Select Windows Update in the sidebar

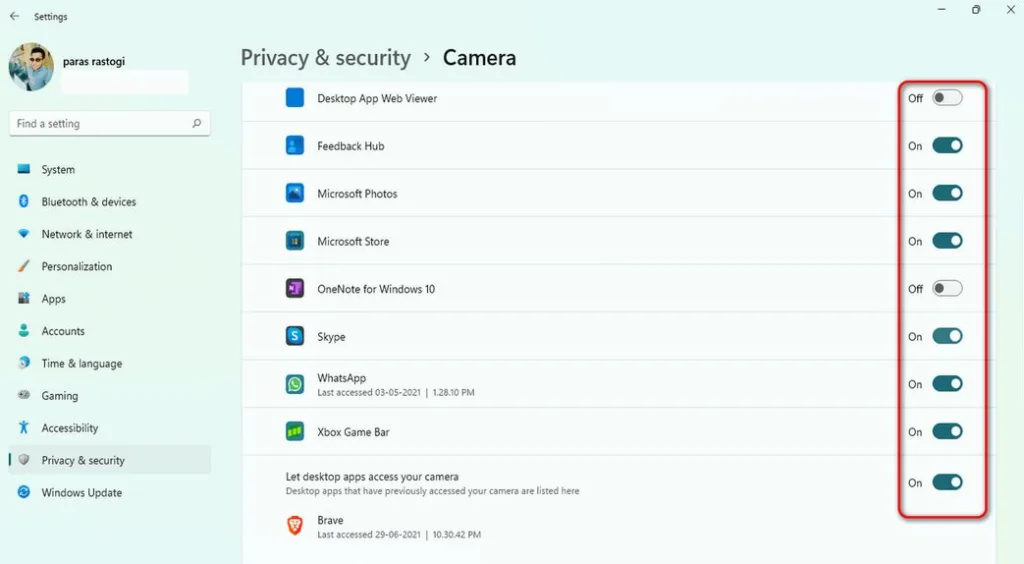(x=110, y=492)
